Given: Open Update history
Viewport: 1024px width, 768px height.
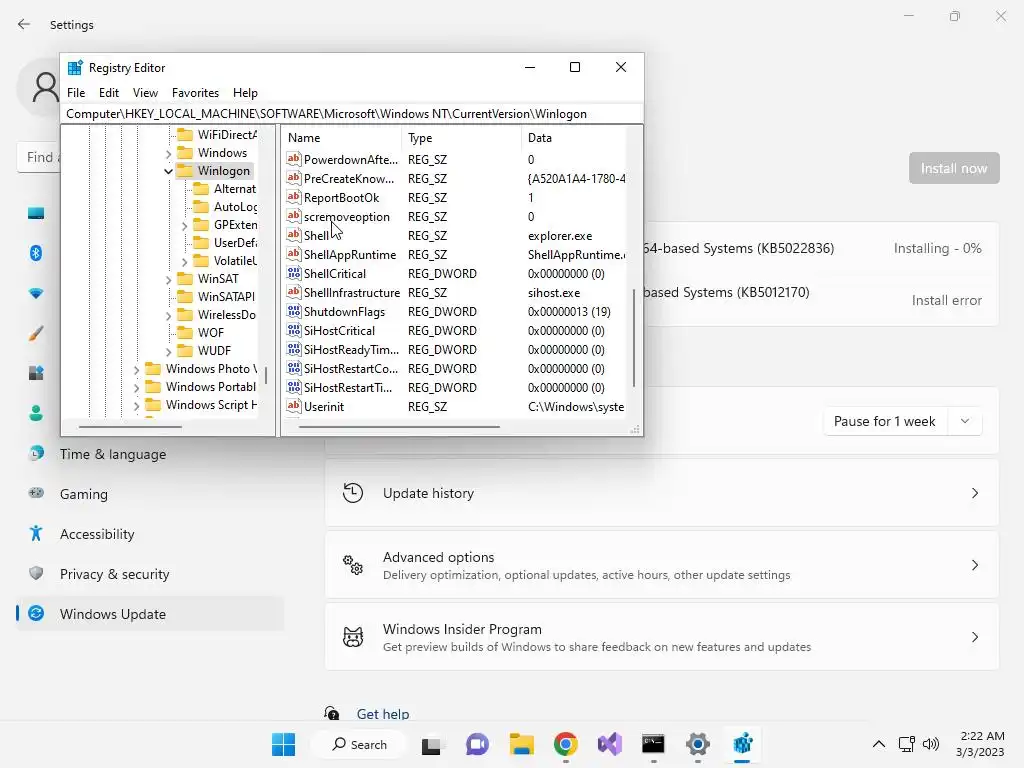Looking at the screenshot, I should (x=662, y=493).
